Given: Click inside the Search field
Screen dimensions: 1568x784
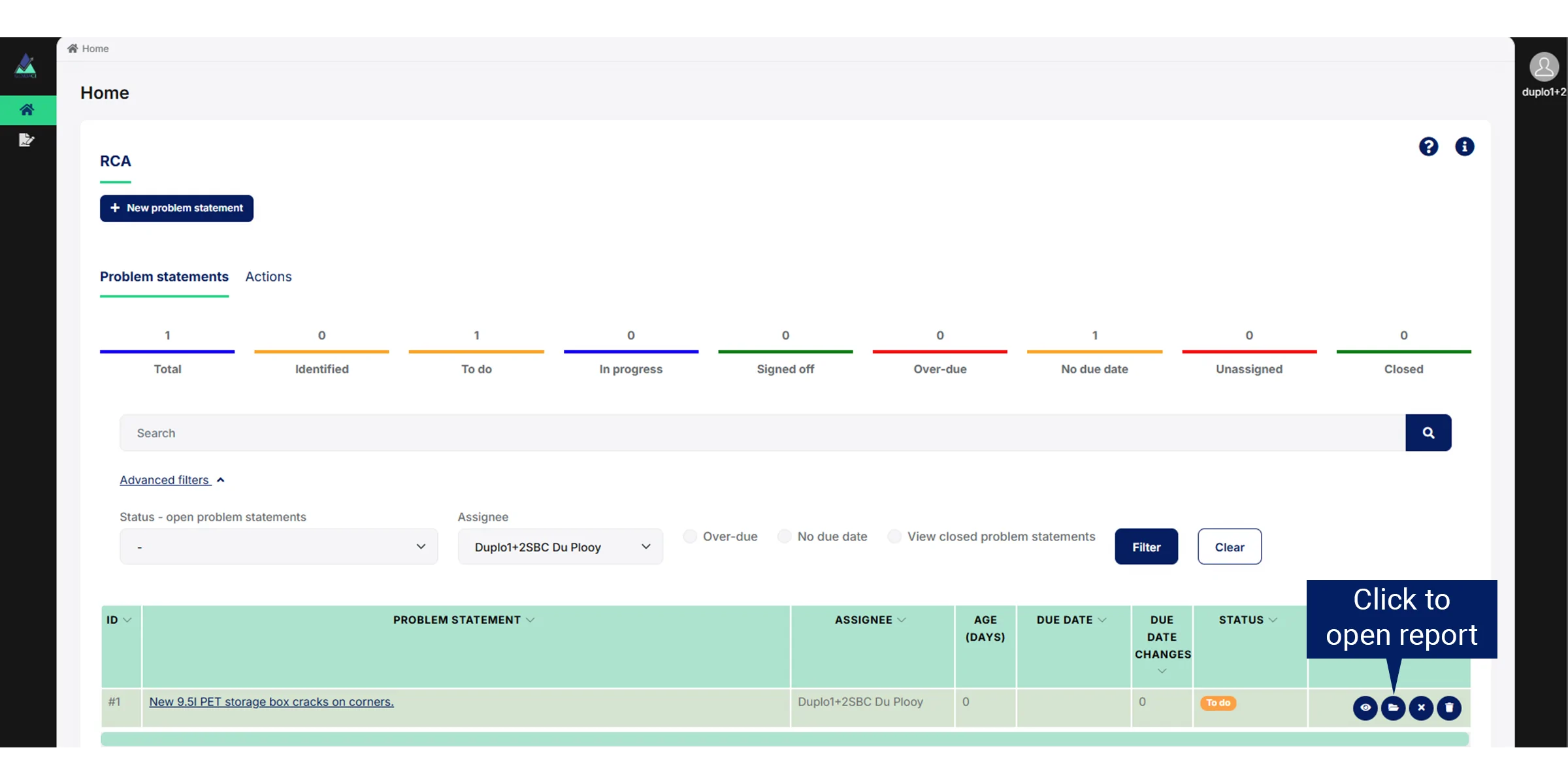Looking at the screenshot, I should (761, 433).
